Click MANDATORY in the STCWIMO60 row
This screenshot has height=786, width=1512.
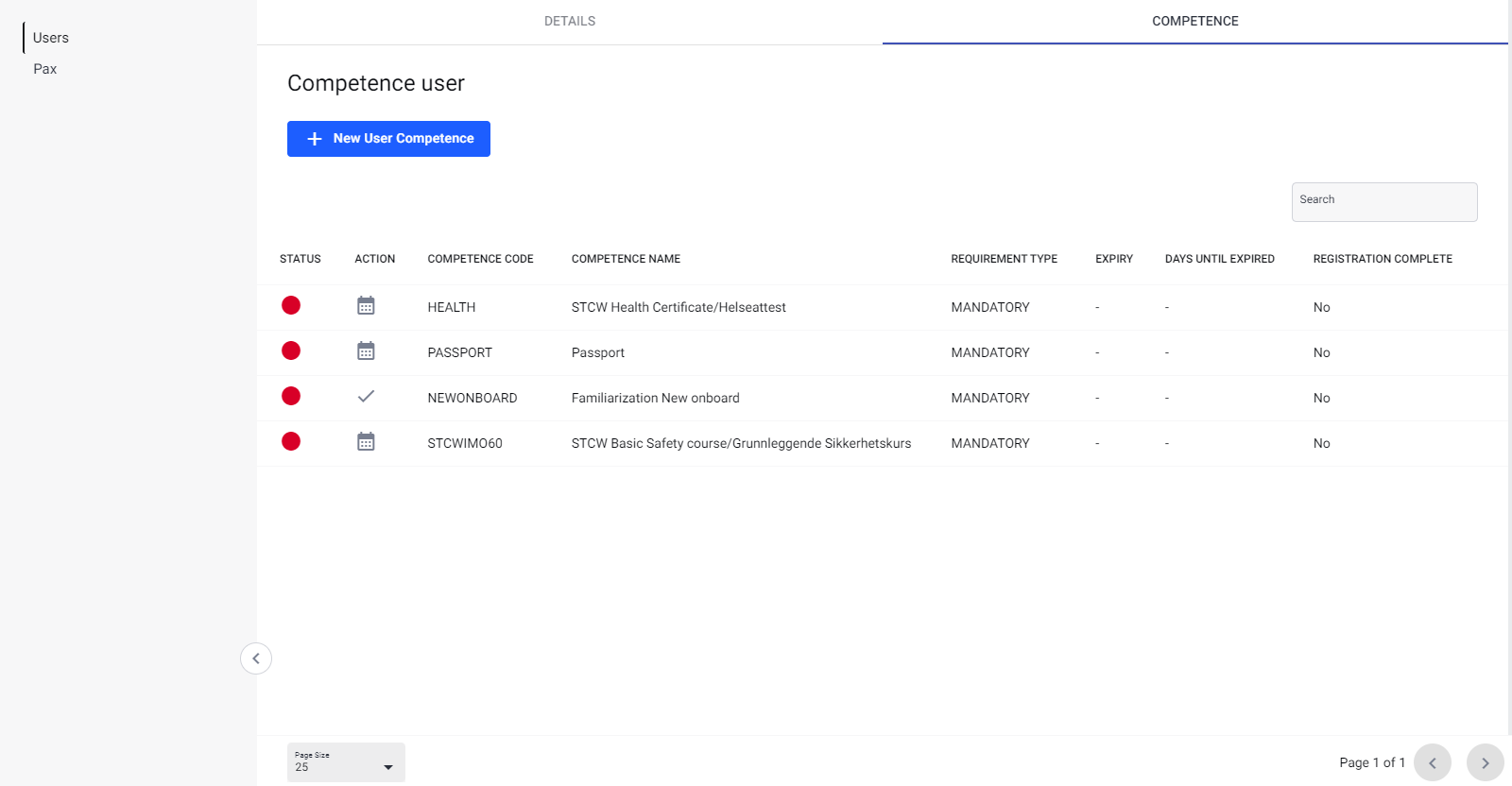990,443
